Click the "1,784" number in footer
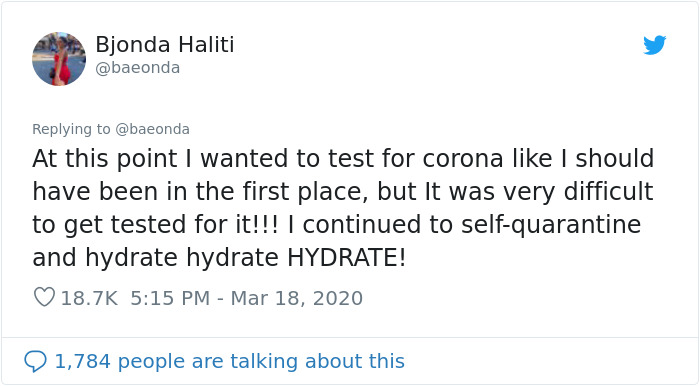This screenshot has height=386, width=700. pyautogui.click(x=83, y=361)
